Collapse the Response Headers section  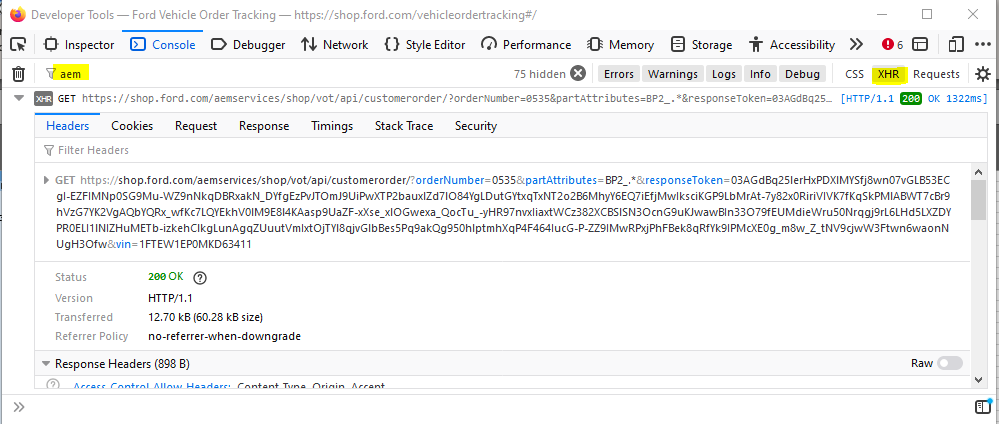46,364
